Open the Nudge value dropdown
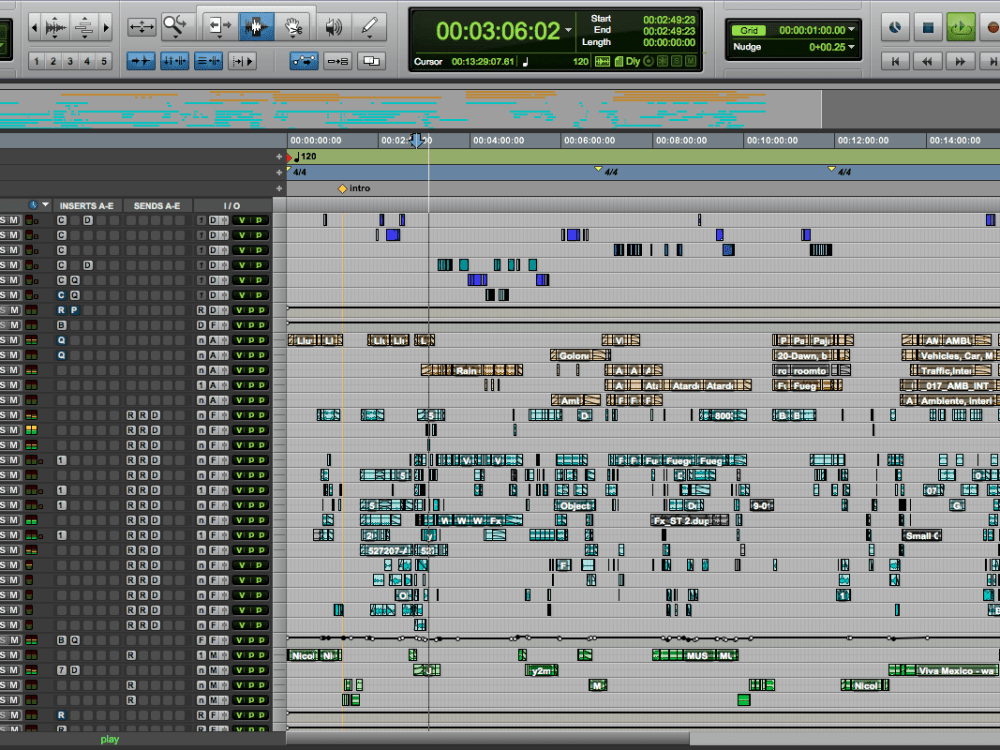Viewport: 1000px width, 750px height. pyautogui.click(x=851, y=47)
